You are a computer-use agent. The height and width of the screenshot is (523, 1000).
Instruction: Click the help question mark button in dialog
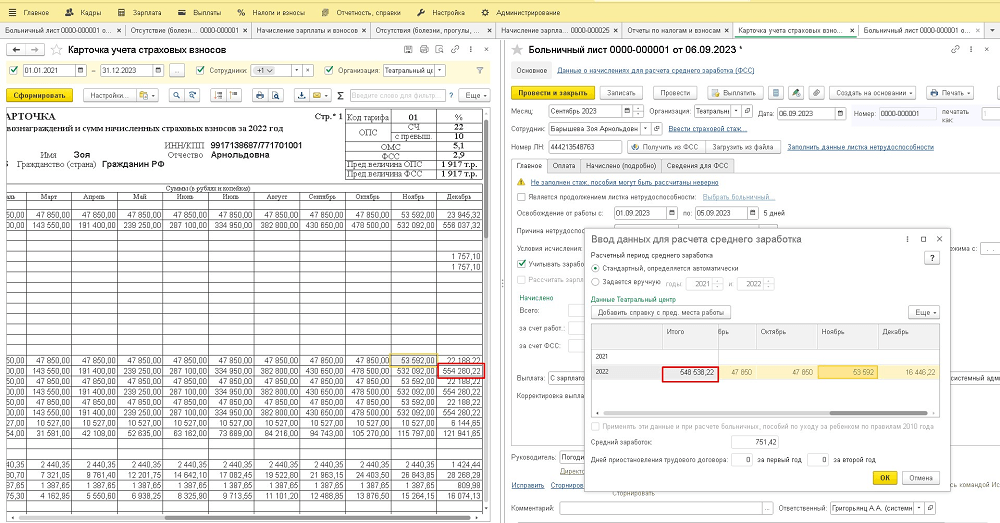(x=931, y=258)
